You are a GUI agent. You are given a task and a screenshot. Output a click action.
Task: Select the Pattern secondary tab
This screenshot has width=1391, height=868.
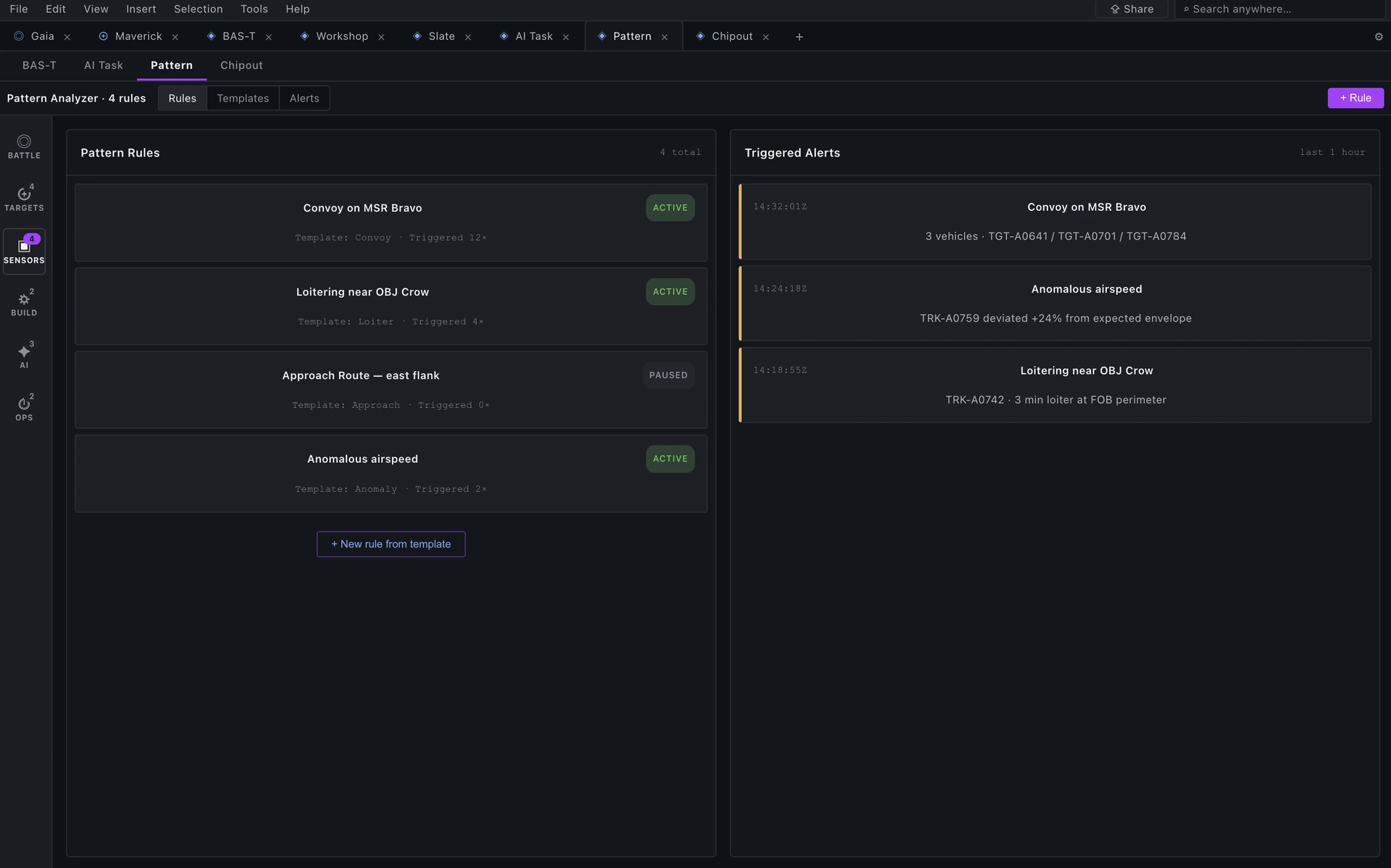pyautogui.click(x=172, y=66)
